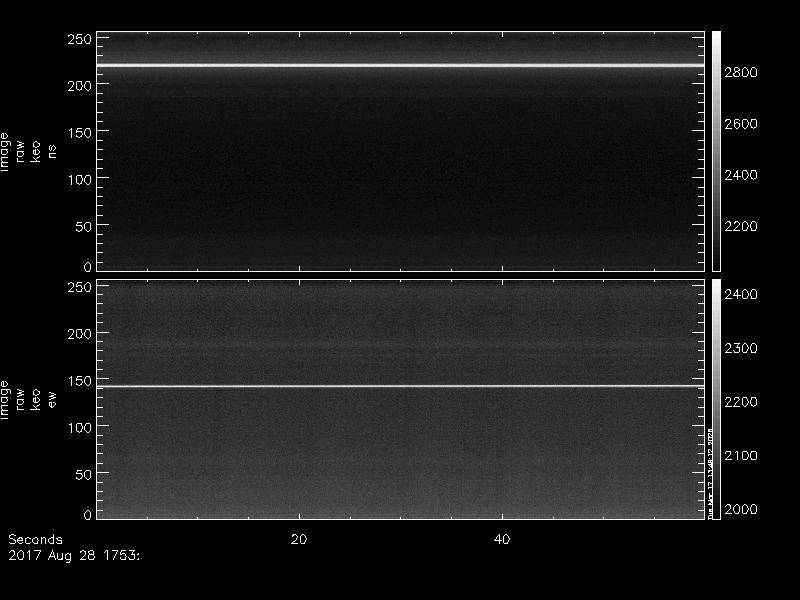Select the 20 tick label on the time axis

pos(298,539)
